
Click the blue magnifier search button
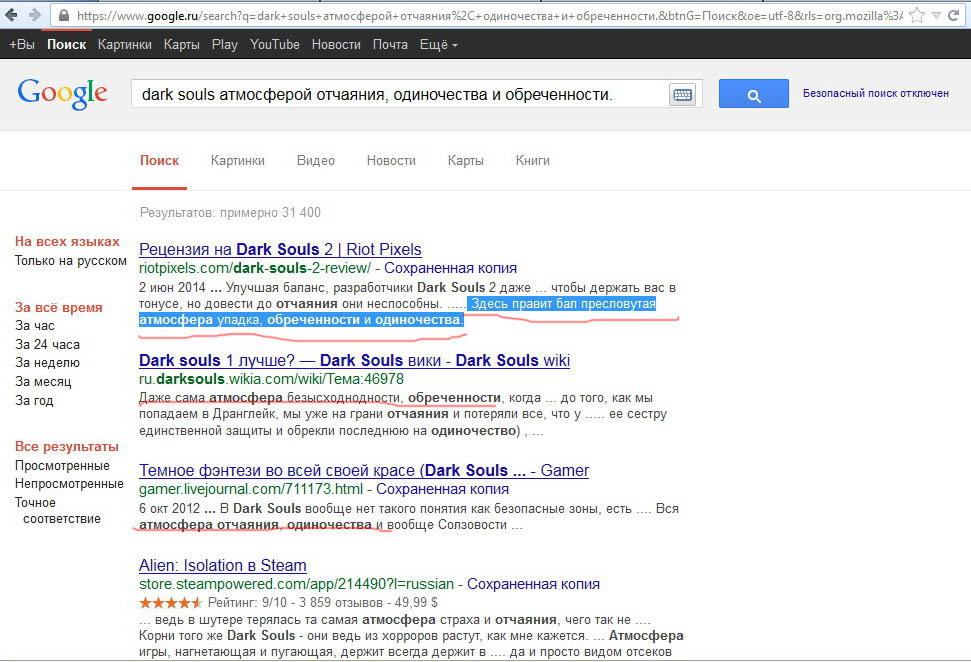pos(754,94)
